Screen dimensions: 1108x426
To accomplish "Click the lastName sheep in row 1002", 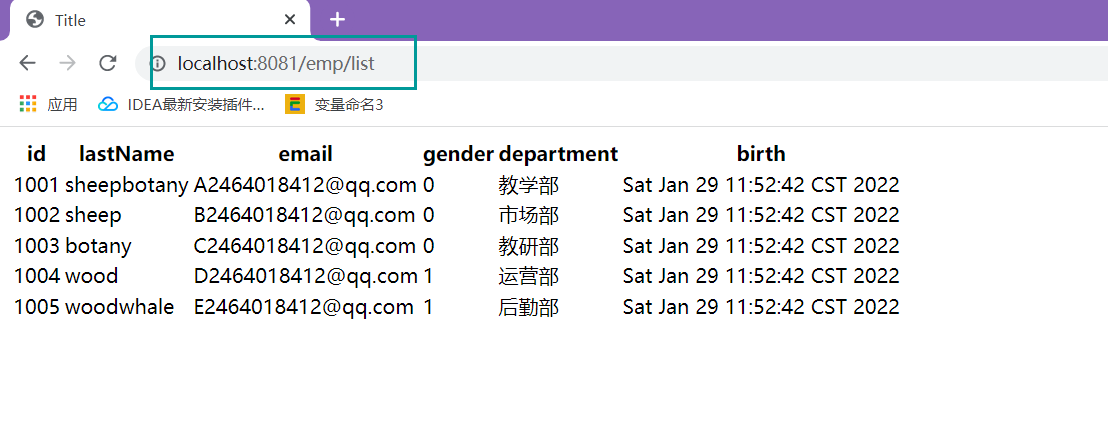I will click(93, 216).
